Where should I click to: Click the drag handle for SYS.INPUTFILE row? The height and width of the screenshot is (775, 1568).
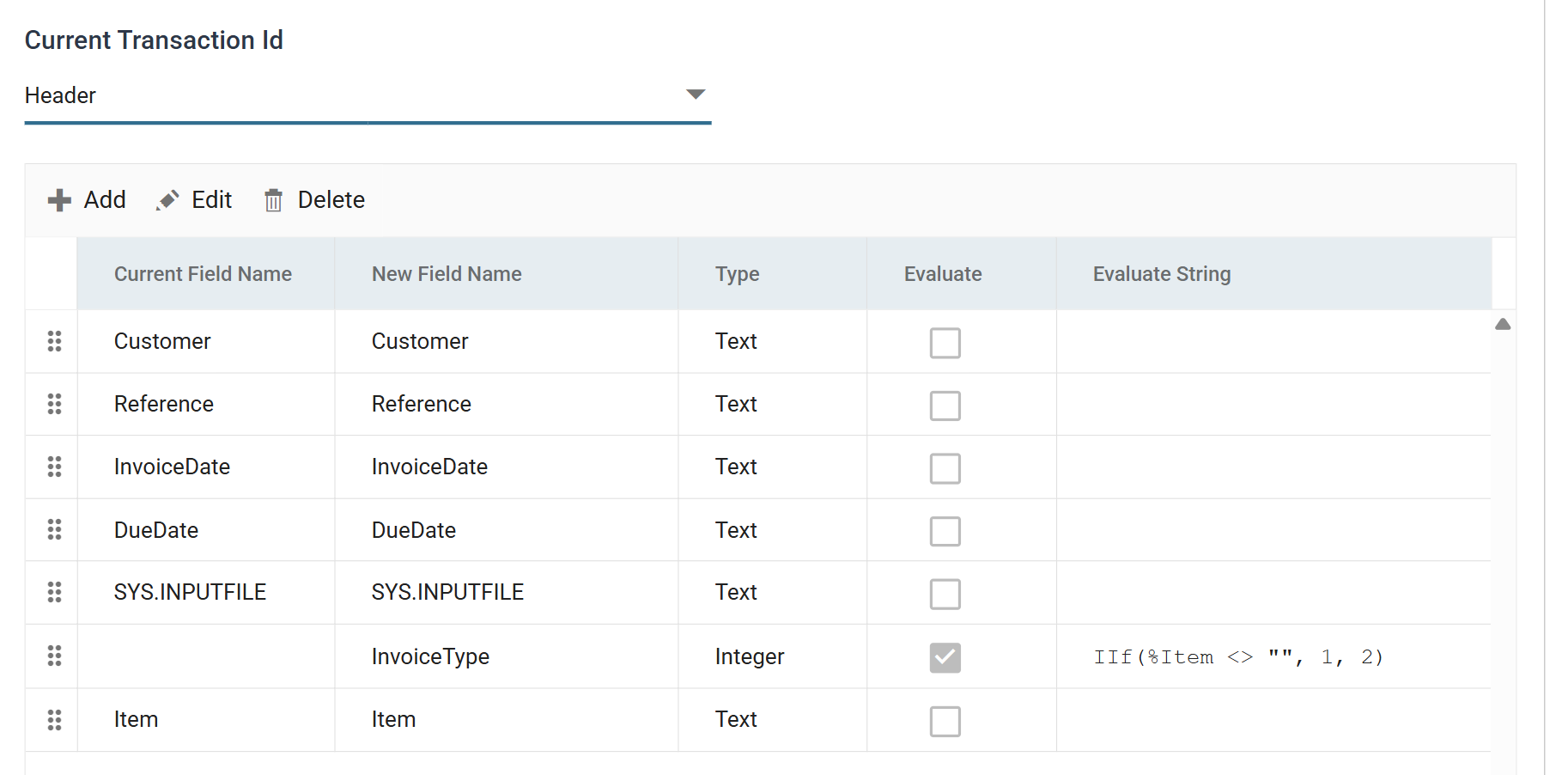tap(54, 592)
